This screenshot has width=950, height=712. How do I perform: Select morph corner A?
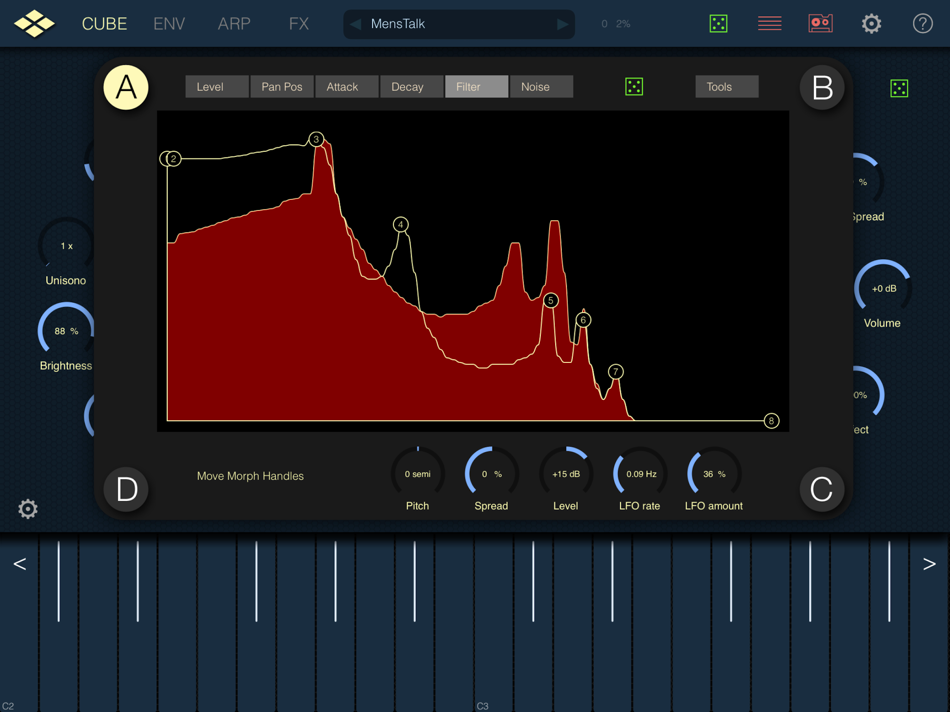(x=126, y=87)
